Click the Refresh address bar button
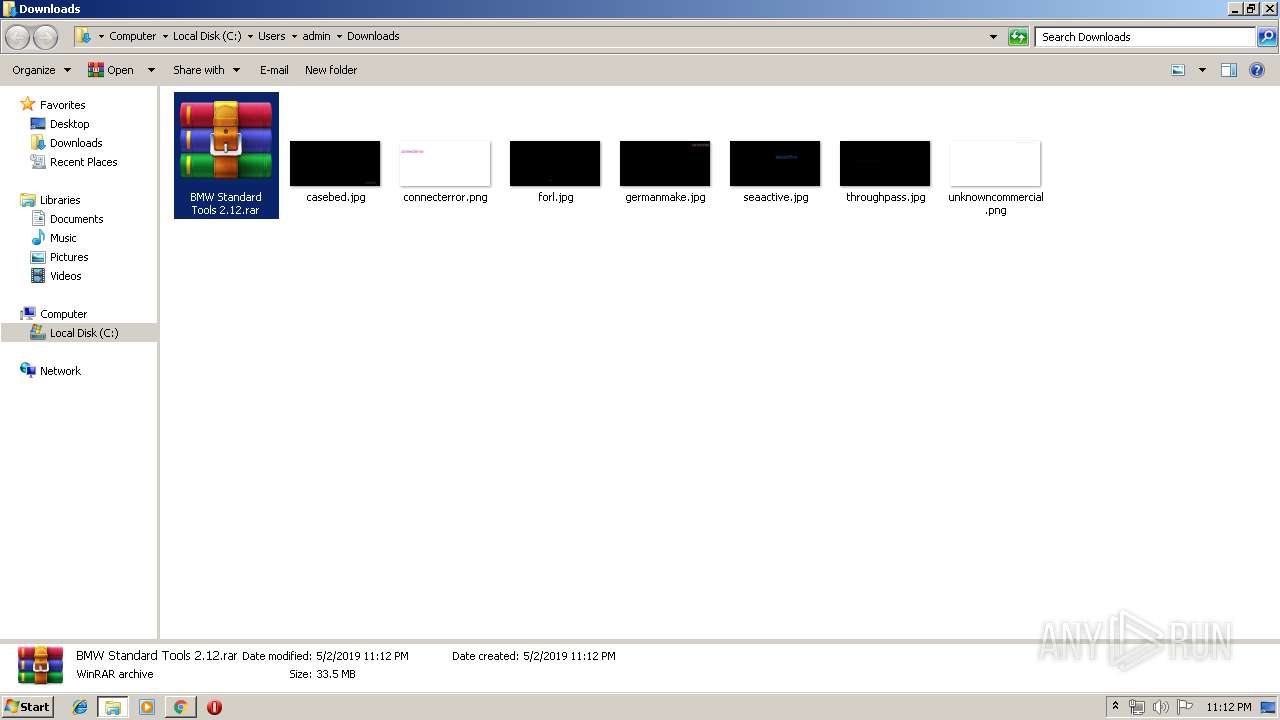This screenshot has width=1280, height=720. 1018,37
